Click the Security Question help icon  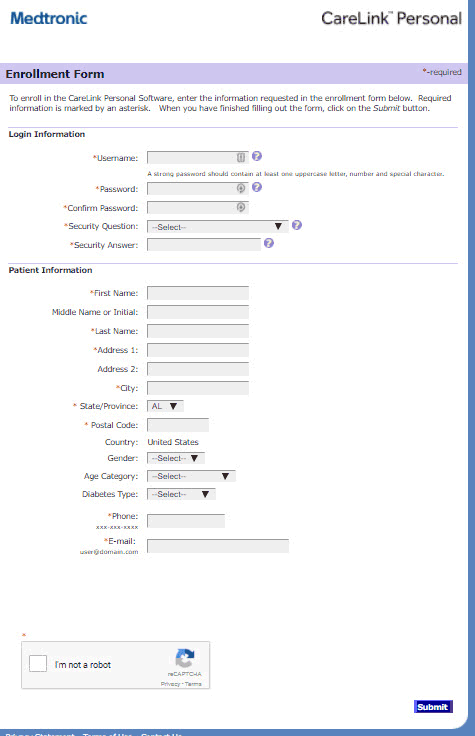point(297,225)
